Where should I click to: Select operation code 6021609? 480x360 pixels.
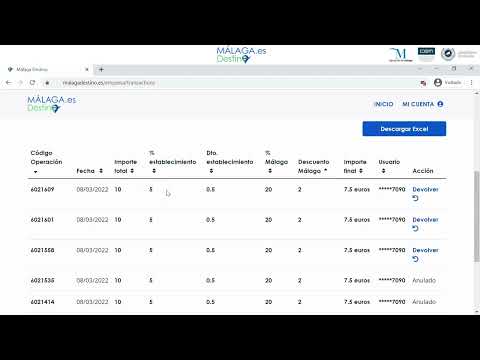point(42,189)
